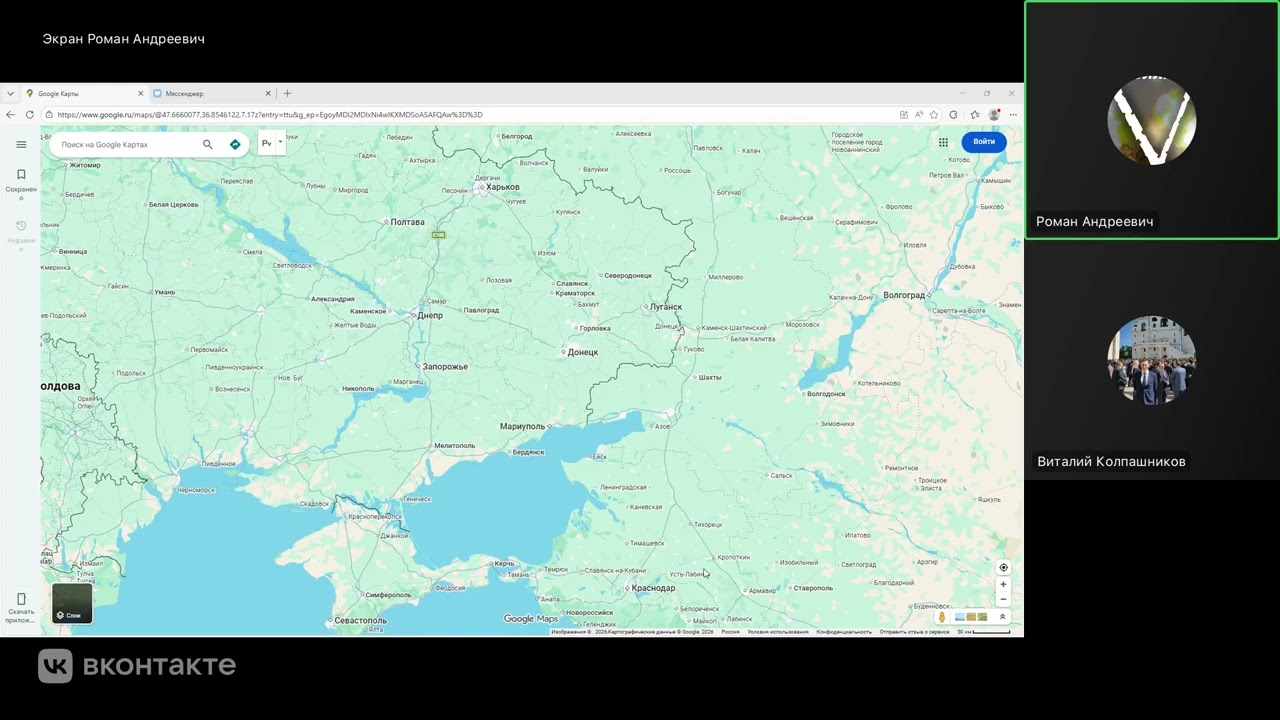Click the Днепр city label
The width and height of the screenshot is (1280, 720).
pos(428,315)
